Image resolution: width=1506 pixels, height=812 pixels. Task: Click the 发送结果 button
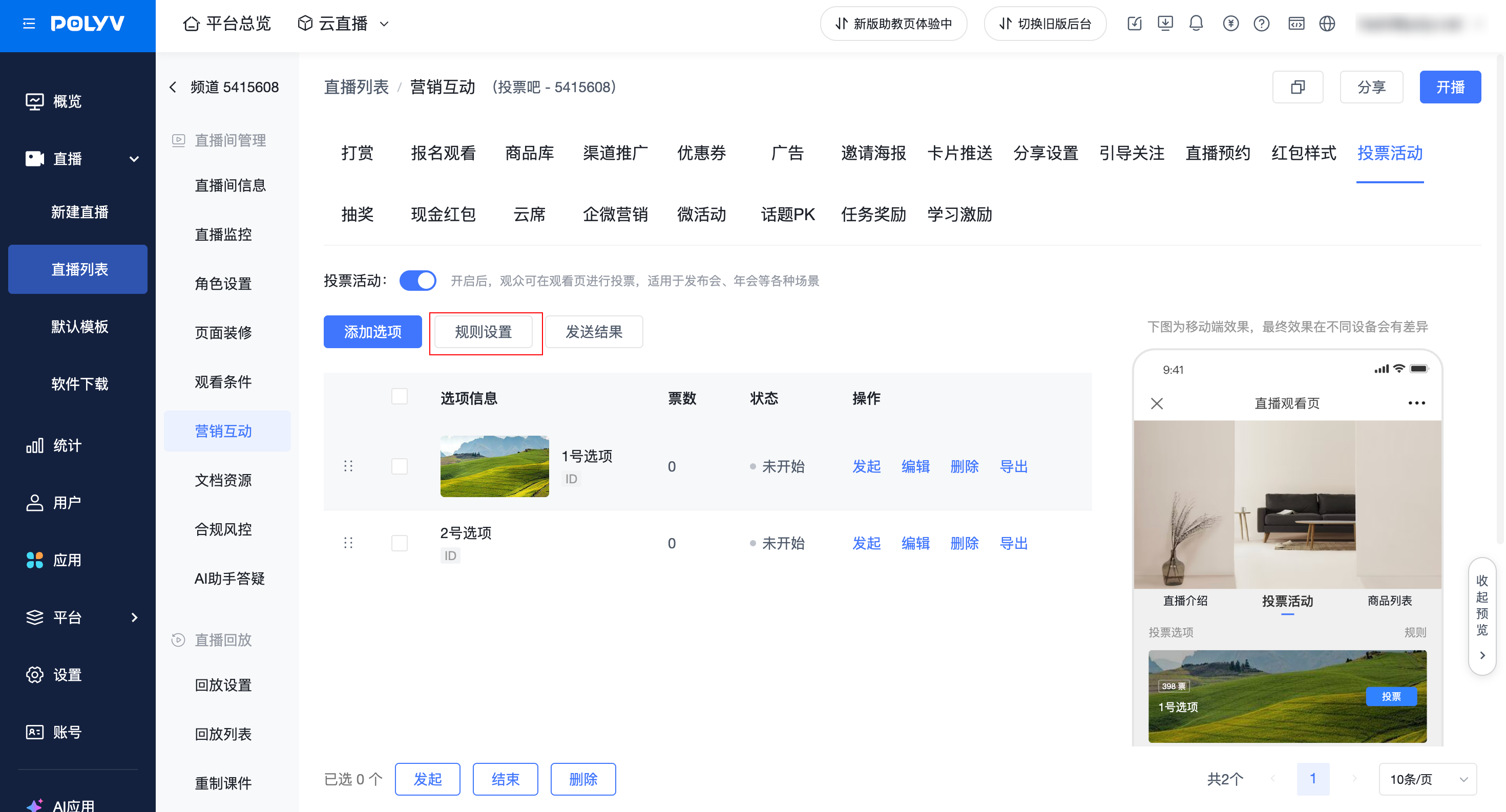click(594, 332)
